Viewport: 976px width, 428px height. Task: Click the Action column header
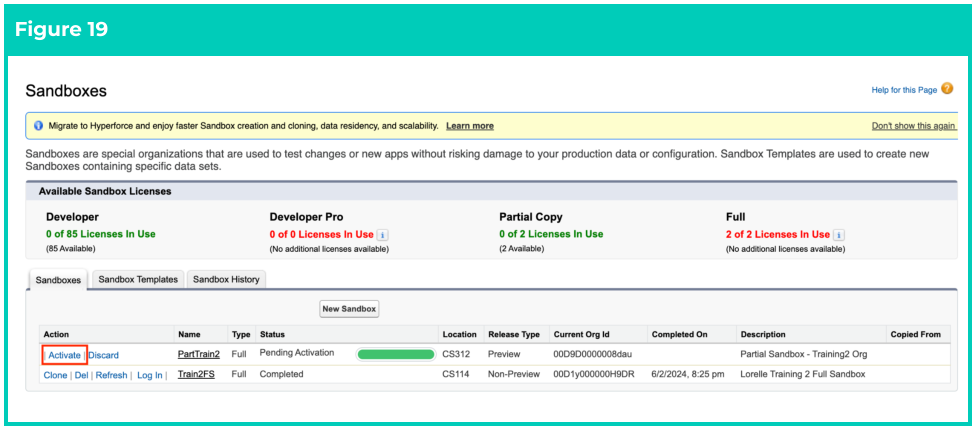[56, 334]
